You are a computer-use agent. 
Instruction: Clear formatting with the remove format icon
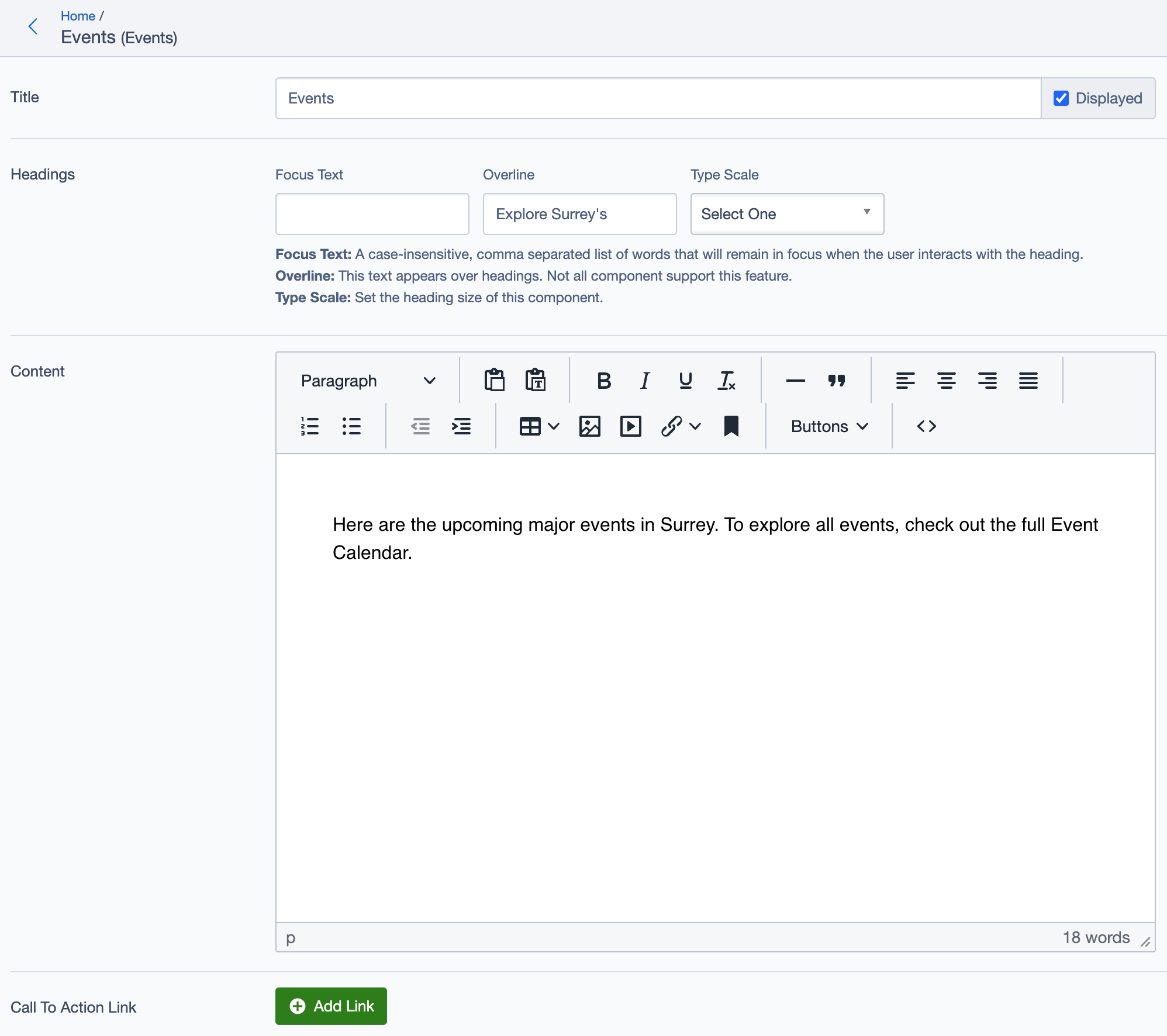(x=726, y=381)
